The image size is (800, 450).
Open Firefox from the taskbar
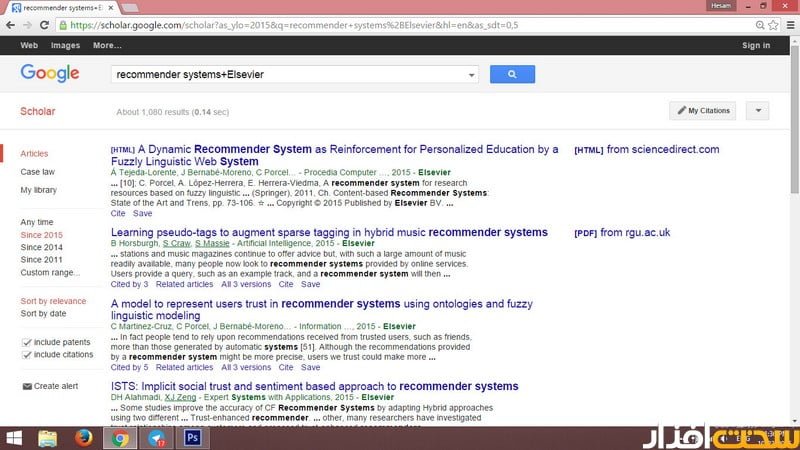pyautogui.click(x=83, y=437)
